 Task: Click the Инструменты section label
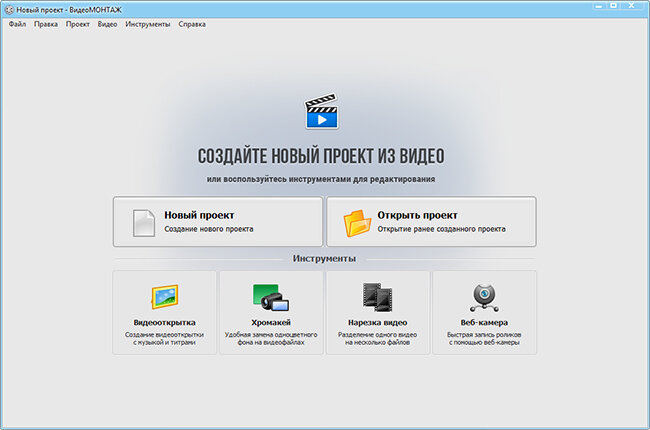click(324, 258)
